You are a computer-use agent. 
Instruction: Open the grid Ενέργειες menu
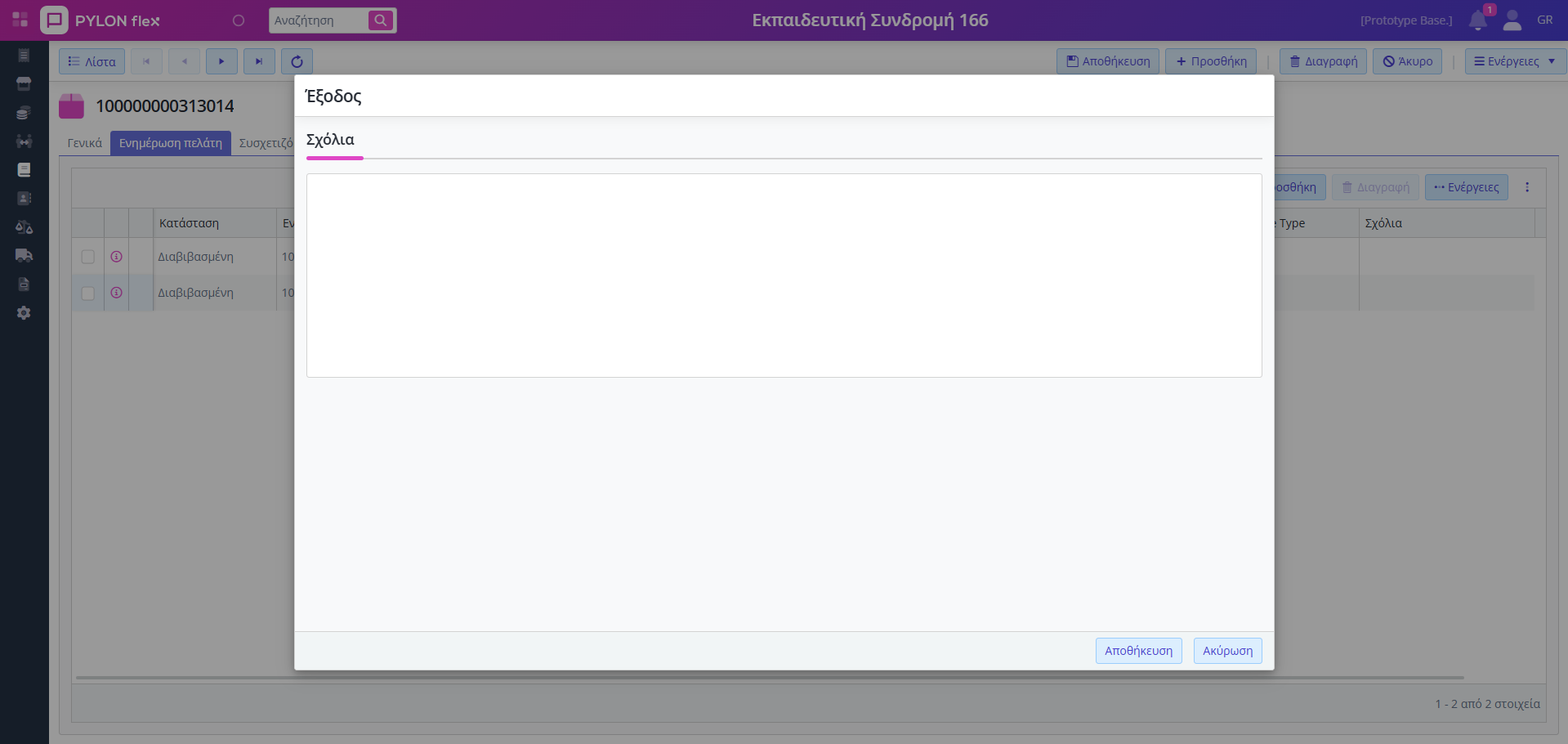(1466, 187)
